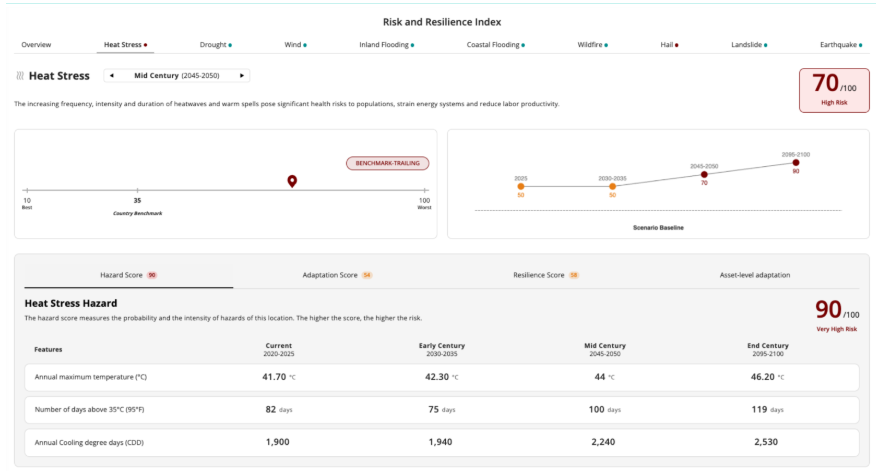Open the Earthquake tab
Viewport: 876px width, 471px height.
[841, 45]
